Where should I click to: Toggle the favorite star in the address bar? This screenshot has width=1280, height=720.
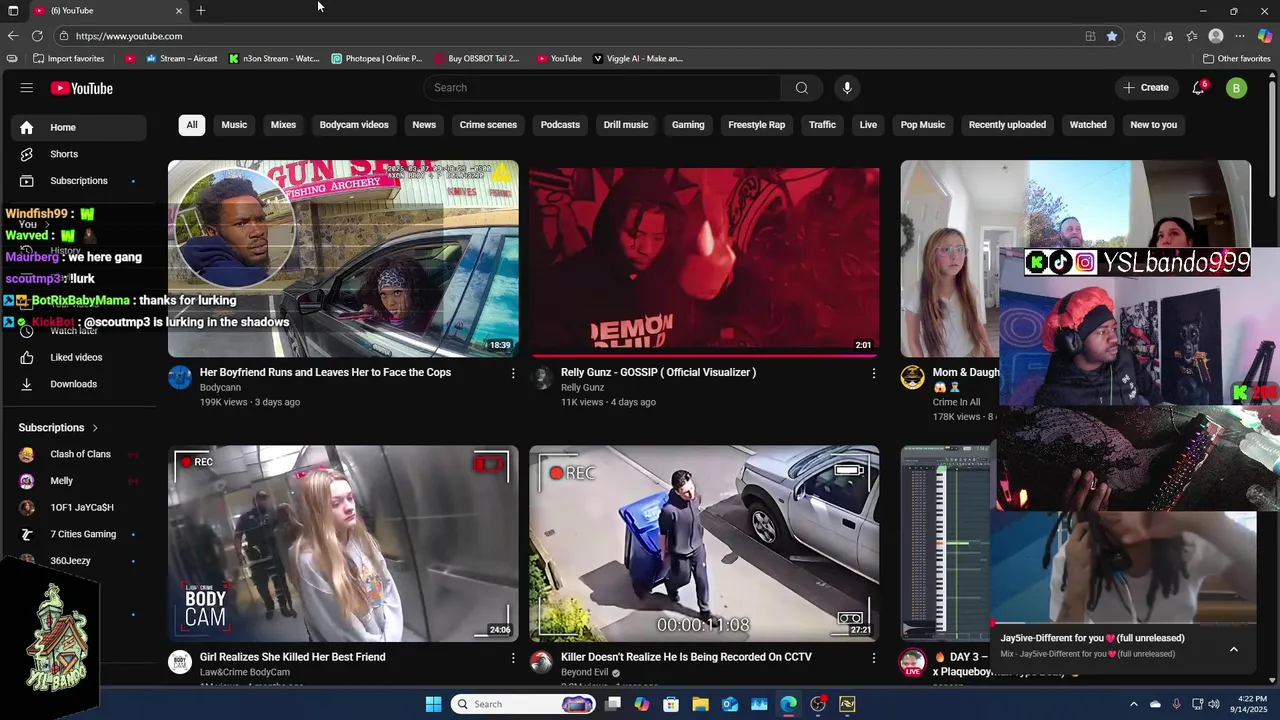1112,36
